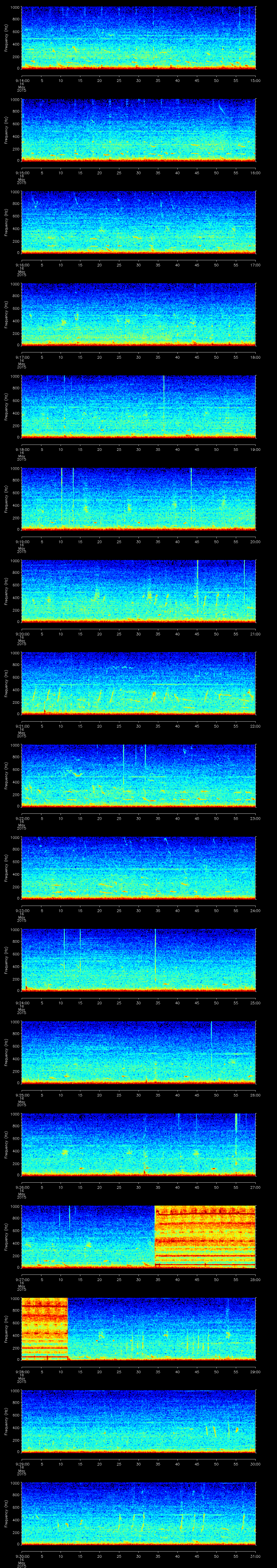
Task: Click the 30:00 end time label
Action: point(256,1464)
